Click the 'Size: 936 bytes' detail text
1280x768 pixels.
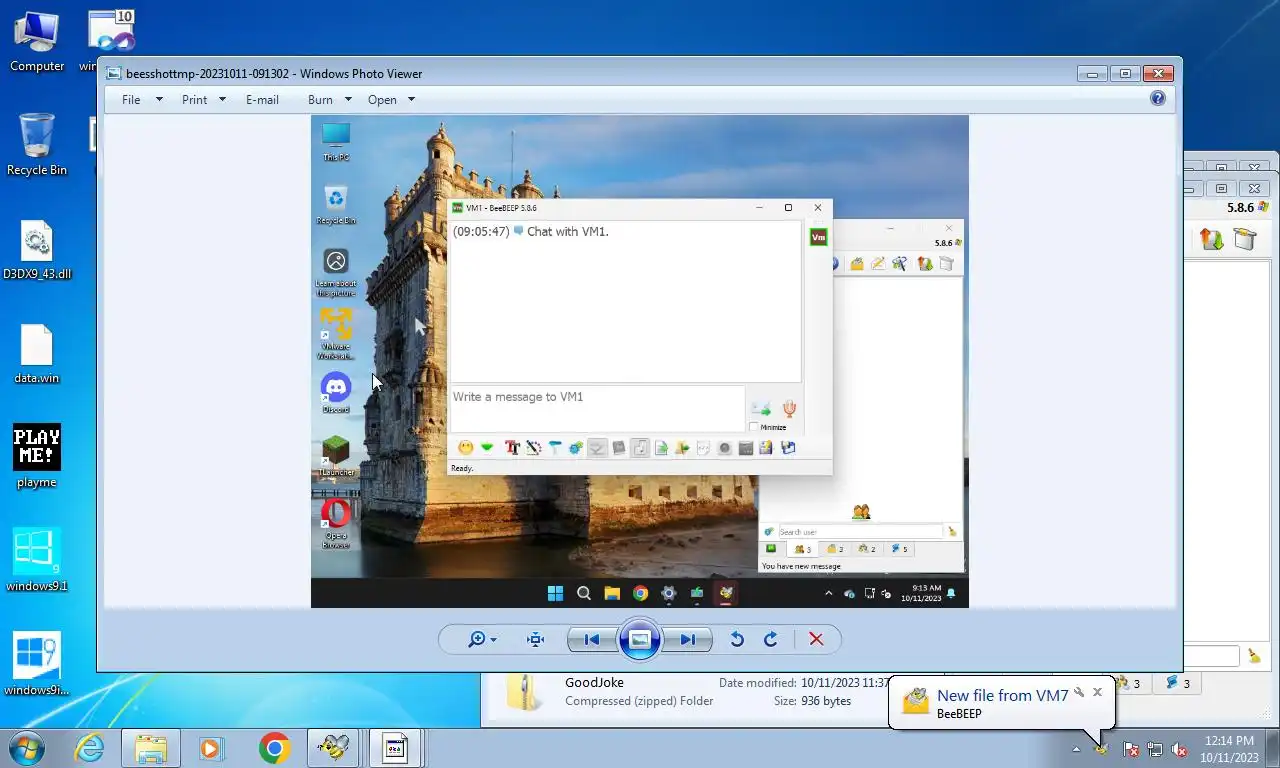[812, 701]
